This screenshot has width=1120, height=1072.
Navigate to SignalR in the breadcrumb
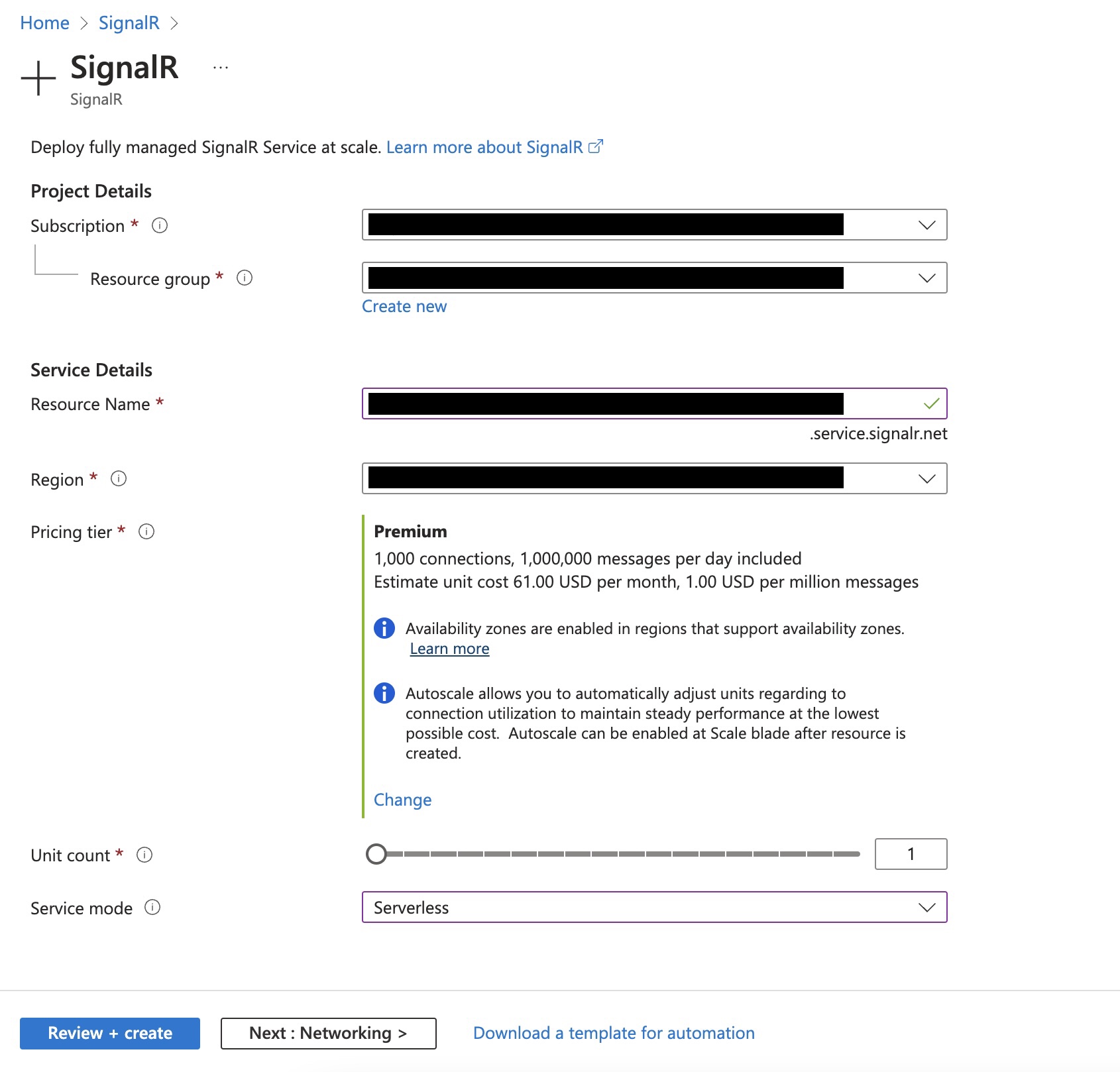[129, 23]
